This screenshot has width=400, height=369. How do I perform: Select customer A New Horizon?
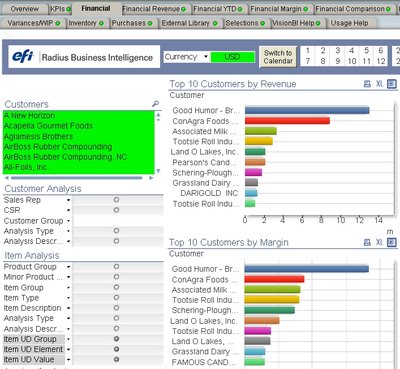[79, 116]
